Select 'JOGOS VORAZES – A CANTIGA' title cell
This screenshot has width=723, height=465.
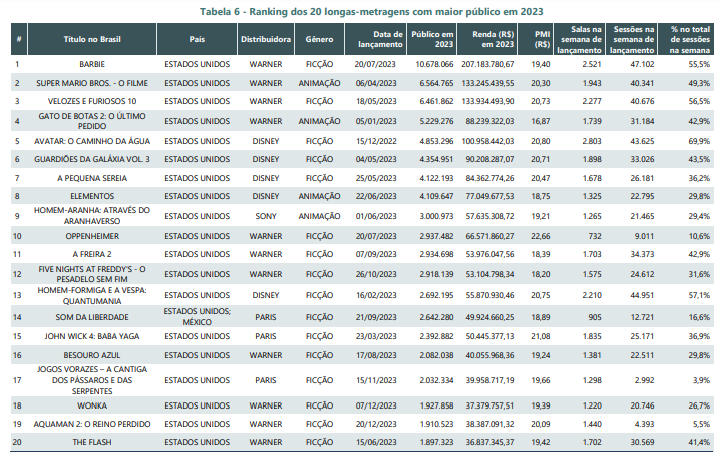[x=92, y=380]
